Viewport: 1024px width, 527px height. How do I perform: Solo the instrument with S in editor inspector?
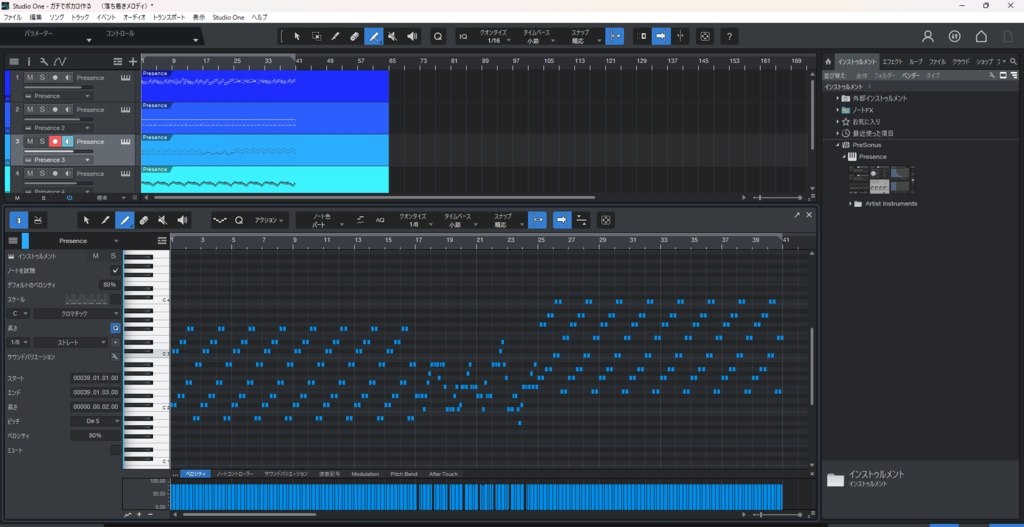click(x=112, y=256)
